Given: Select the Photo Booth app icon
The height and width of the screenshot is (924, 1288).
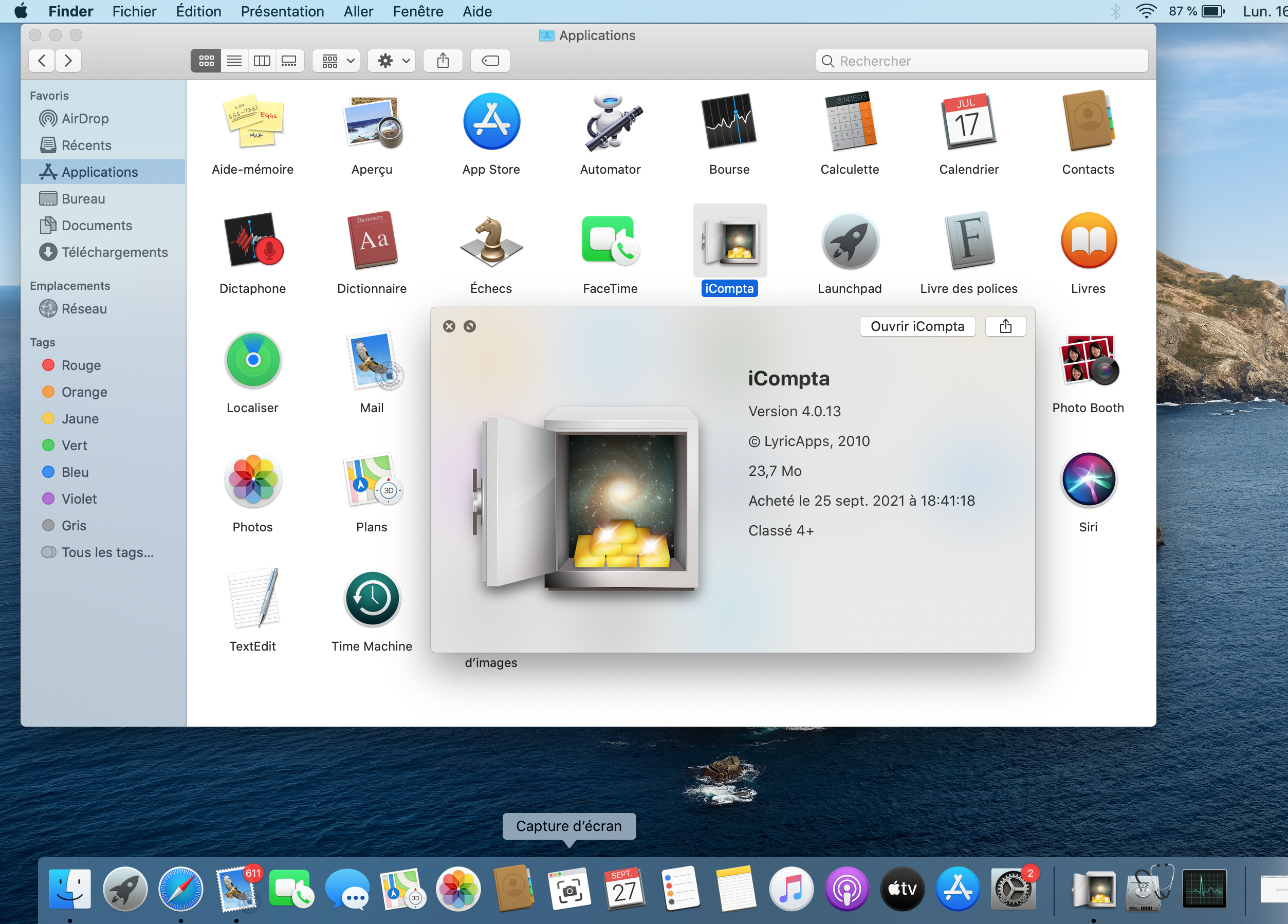Looking at the screenshot, I should tap(1088, 360).
